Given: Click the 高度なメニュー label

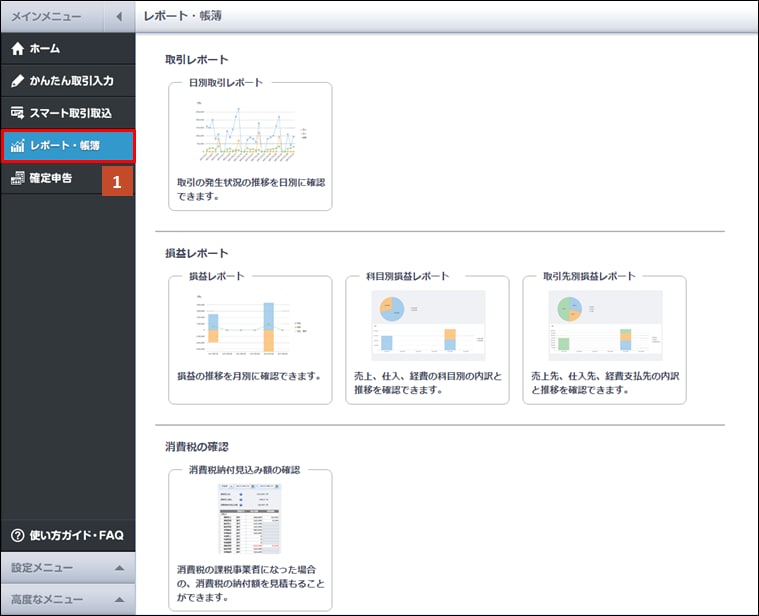Looking at the screenshot, I should pyautogui.click(x=47, y=600).
